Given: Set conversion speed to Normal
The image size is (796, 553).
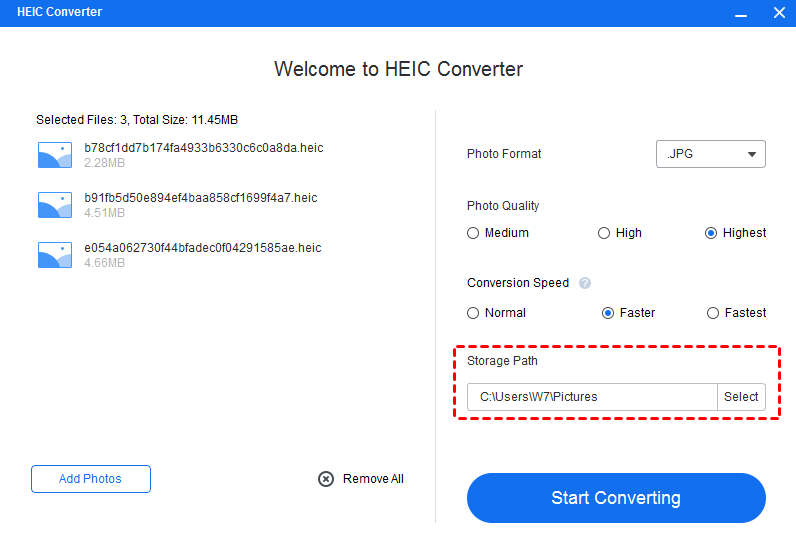Looking at the screenshot, I should click(x=473, y=313).
